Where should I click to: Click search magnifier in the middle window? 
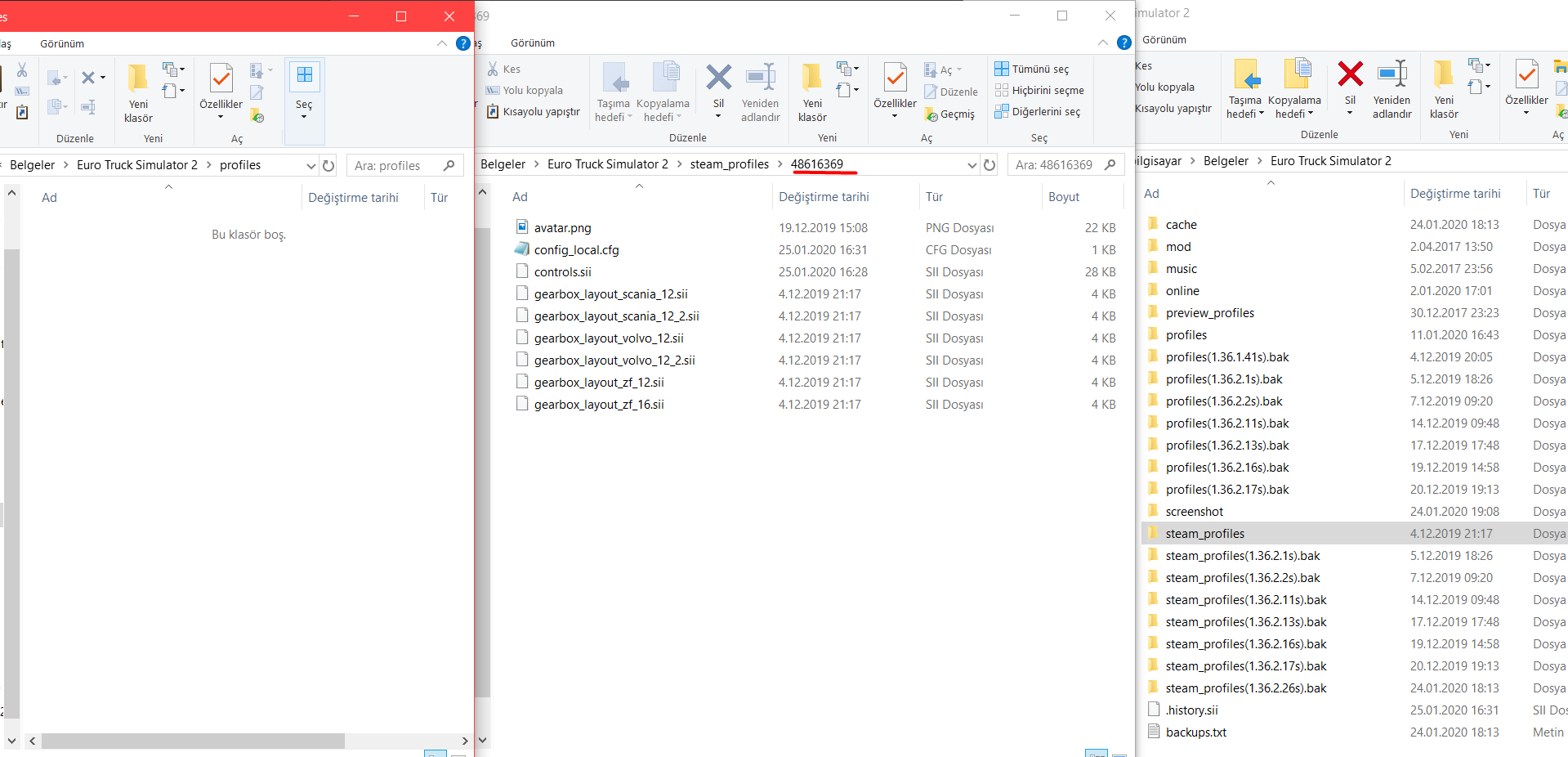click(1109, 164)
